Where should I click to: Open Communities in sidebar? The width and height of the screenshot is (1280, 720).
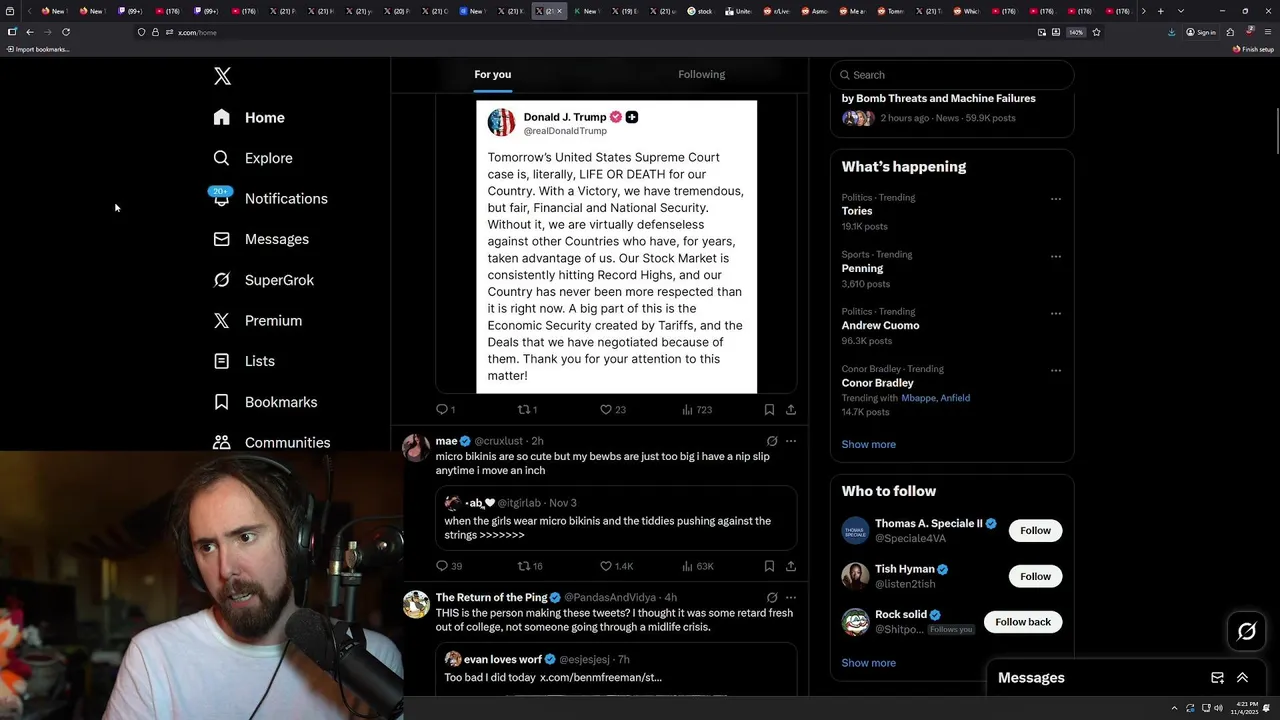(271, 442)
